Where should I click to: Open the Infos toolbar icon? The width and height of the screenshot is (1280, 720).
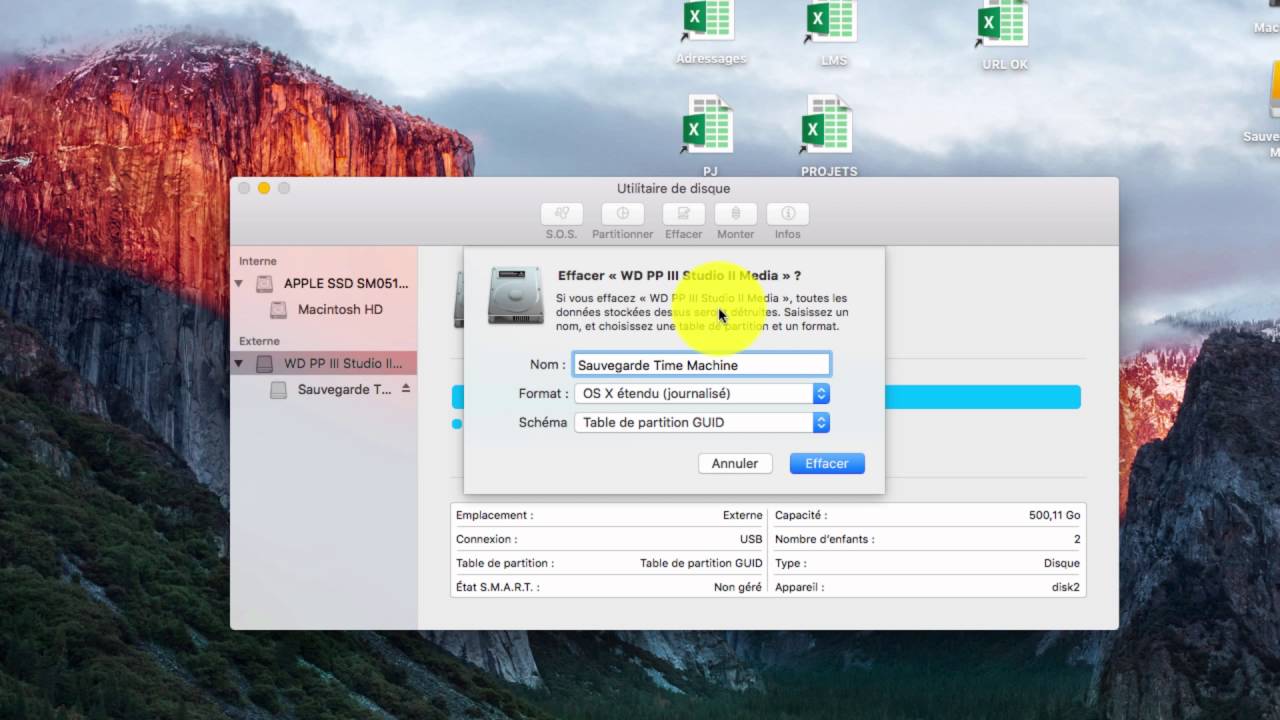click(788, 214)
